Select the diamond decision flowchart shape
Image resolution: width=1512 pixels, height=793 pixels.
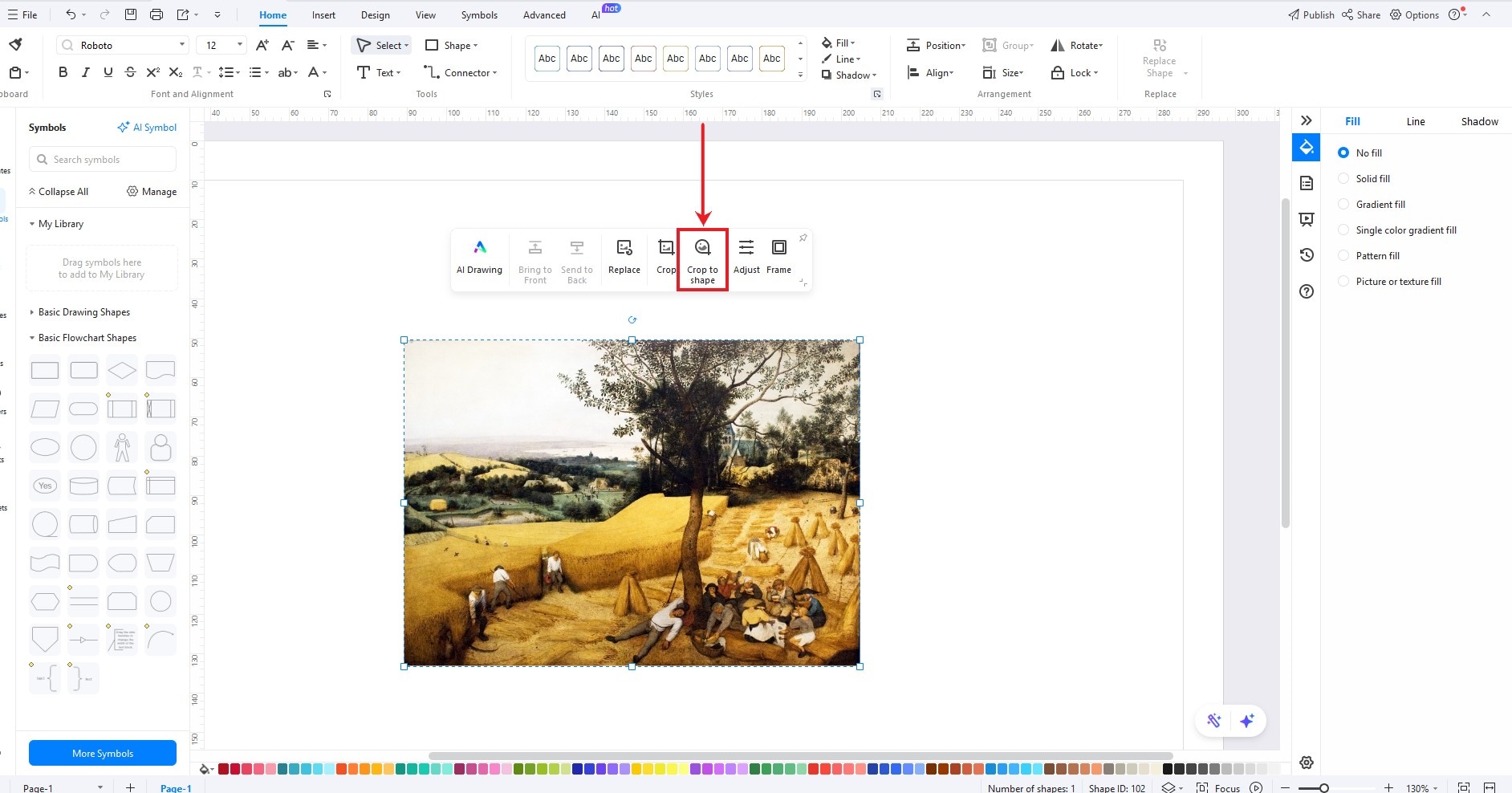pyautogui.click(x=122, y=370)
